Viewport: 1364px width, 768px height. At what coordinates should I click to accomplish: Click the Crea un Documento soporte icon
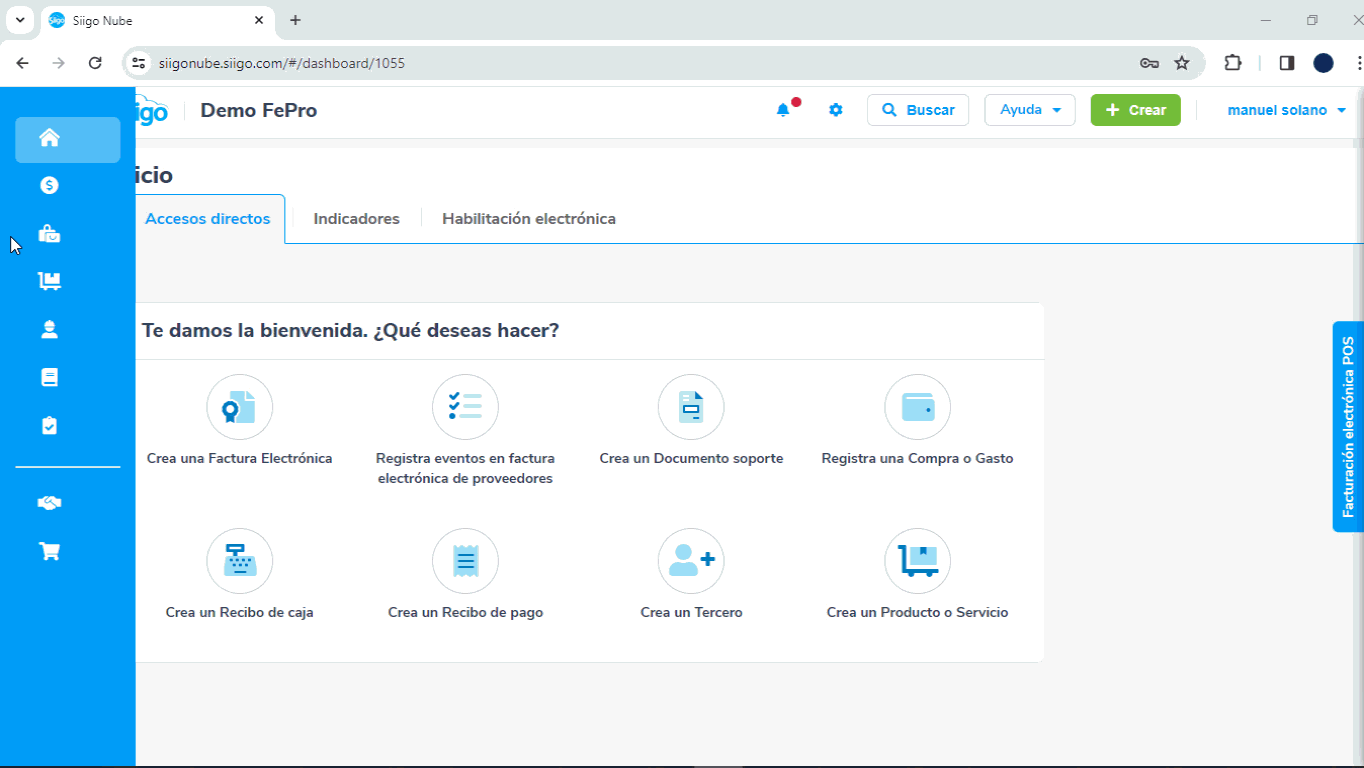691,407
